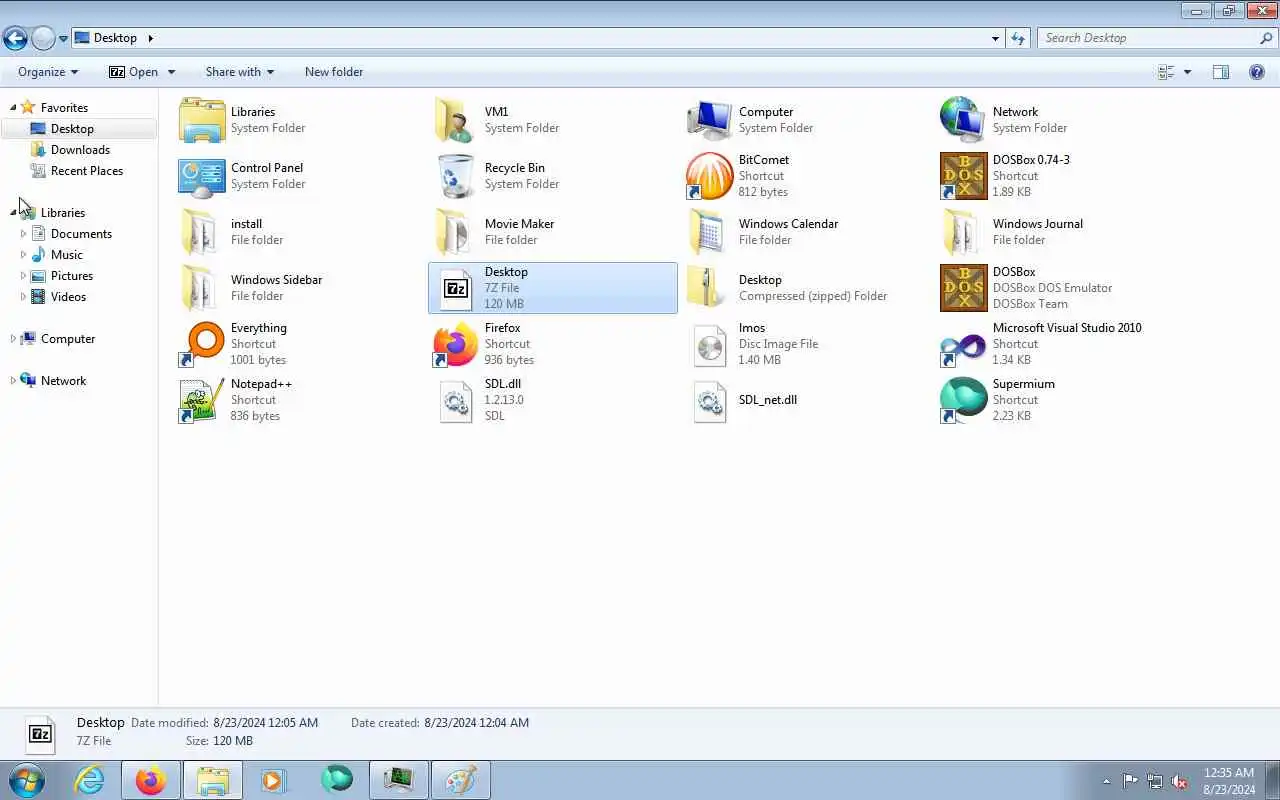Image resolution: width=1280 pixels, height=800 pixels.
Task: Select the Desktop 7Z file icon
Action: point(455,288)
